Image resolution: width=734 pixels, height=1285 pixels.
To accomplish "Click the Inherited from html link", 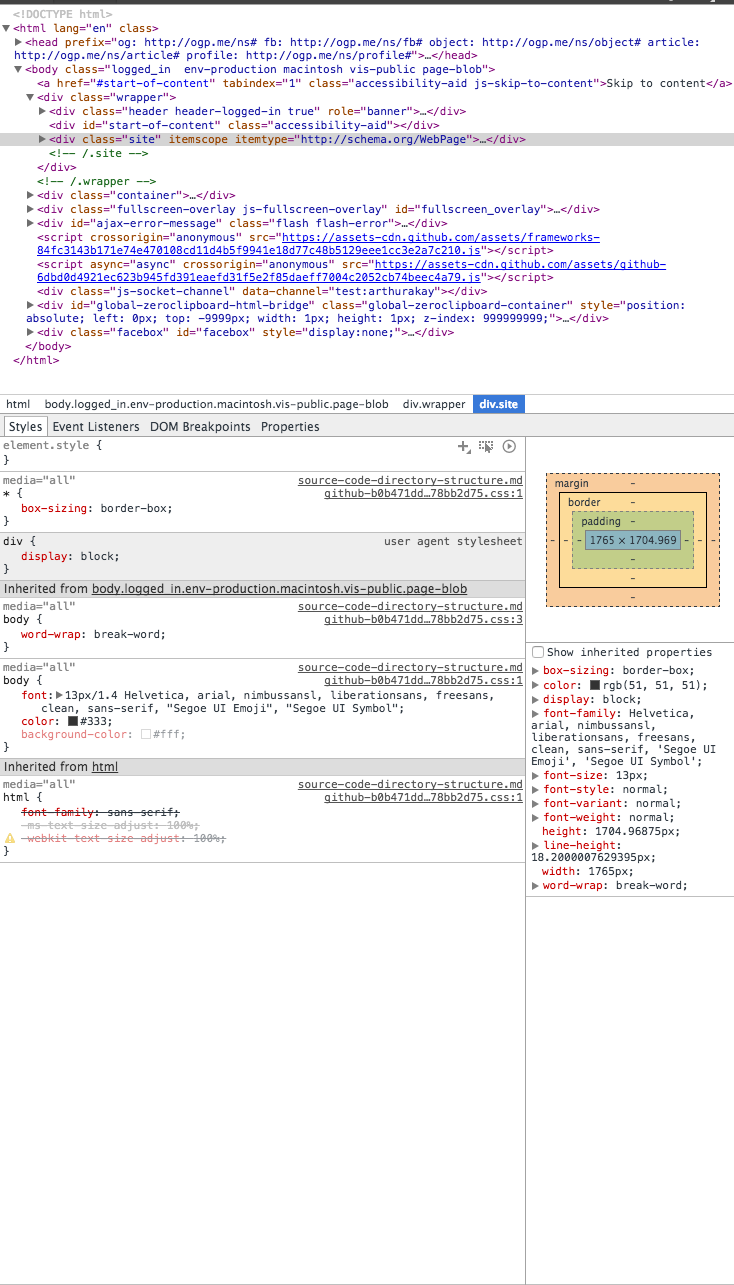I will click(105, 767).
